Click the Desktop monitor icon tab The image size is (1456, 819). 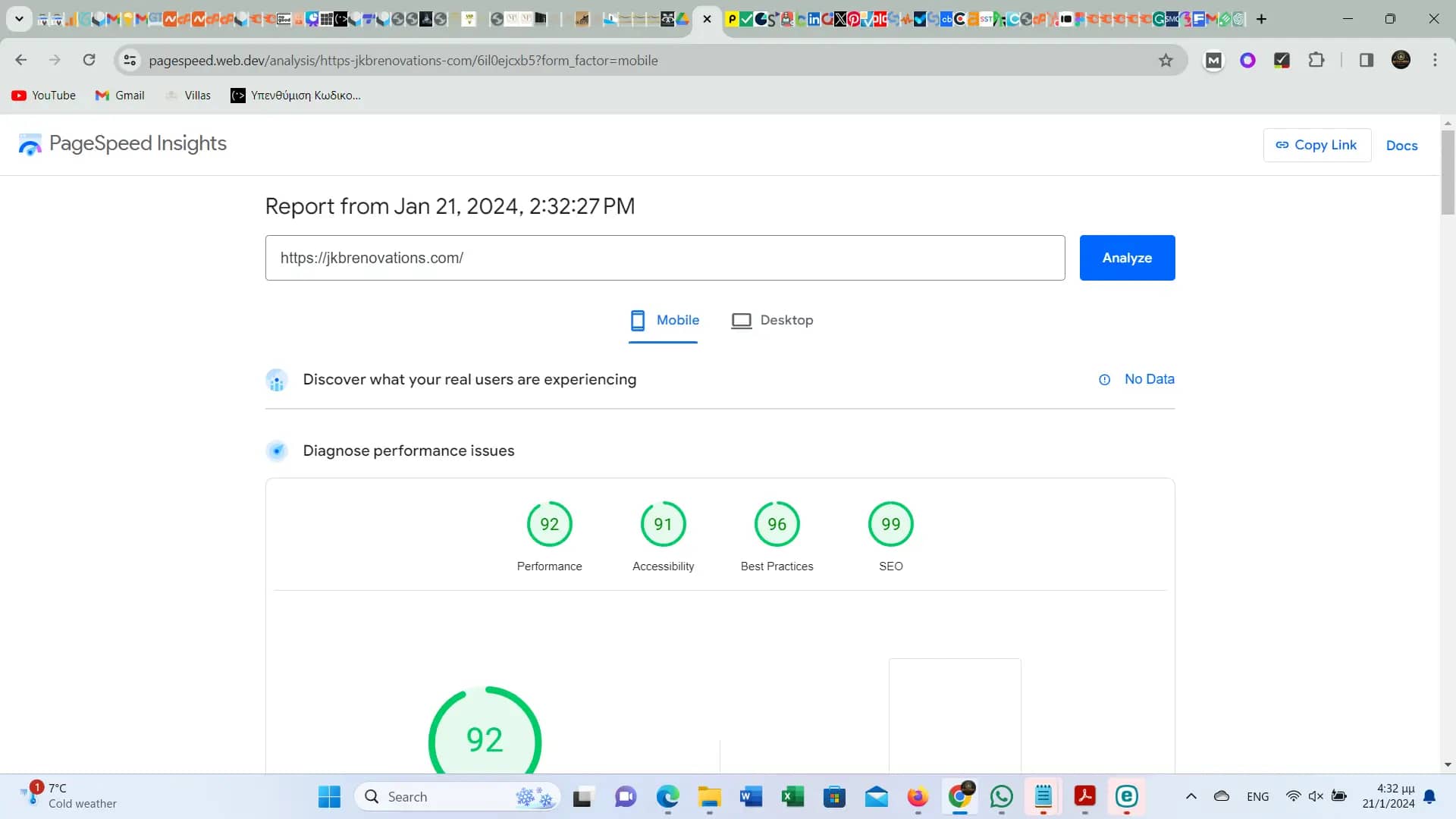pos(740,320)
